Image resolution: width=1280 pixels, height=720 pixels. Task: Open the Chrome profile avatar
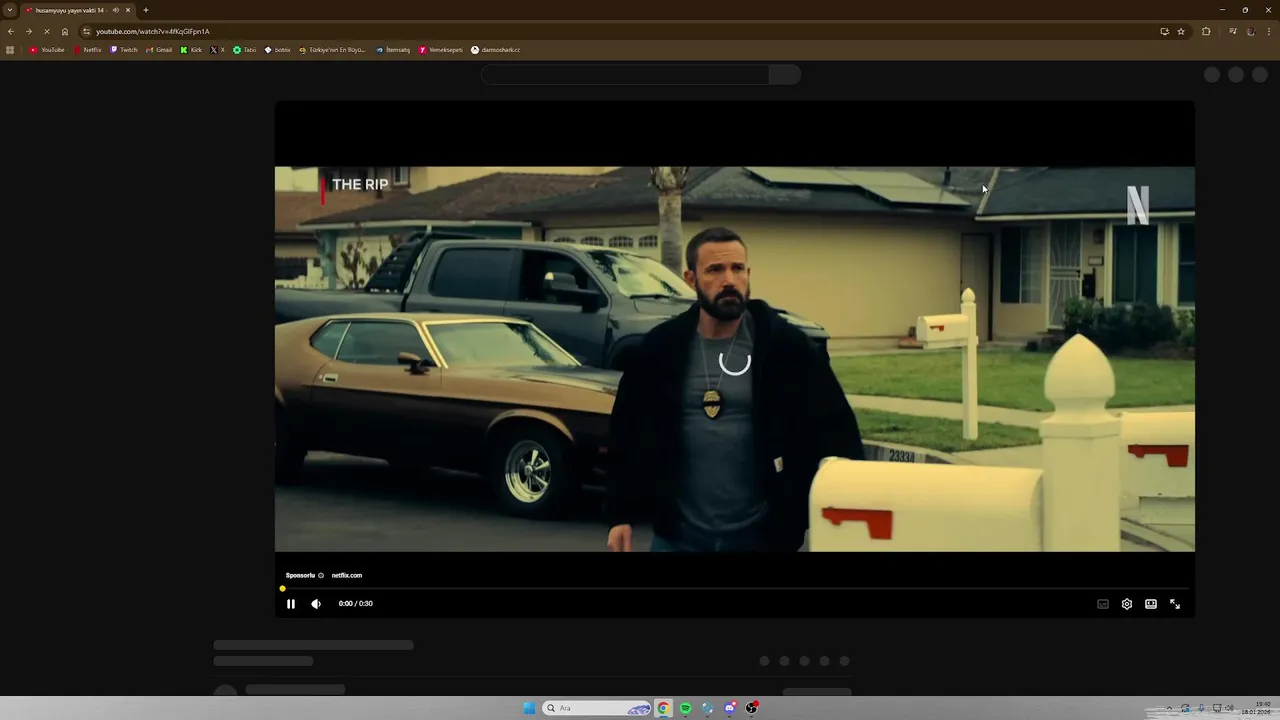(x=1250, y=31)
